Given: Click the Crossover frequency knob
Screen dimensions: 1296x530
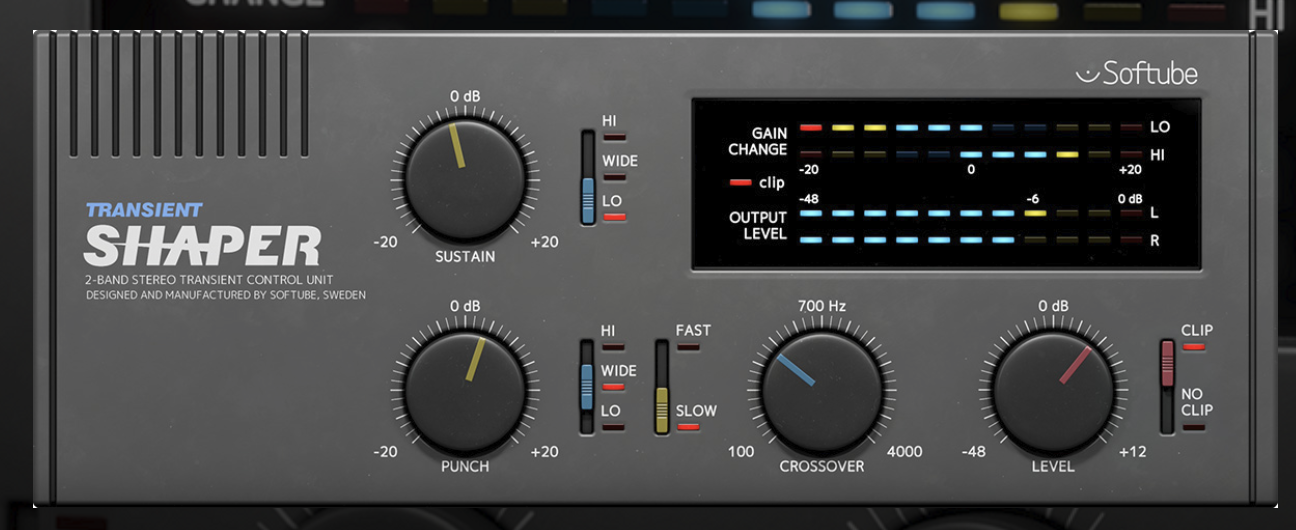Looking at the screenshot, I should [x=822, y=390].
